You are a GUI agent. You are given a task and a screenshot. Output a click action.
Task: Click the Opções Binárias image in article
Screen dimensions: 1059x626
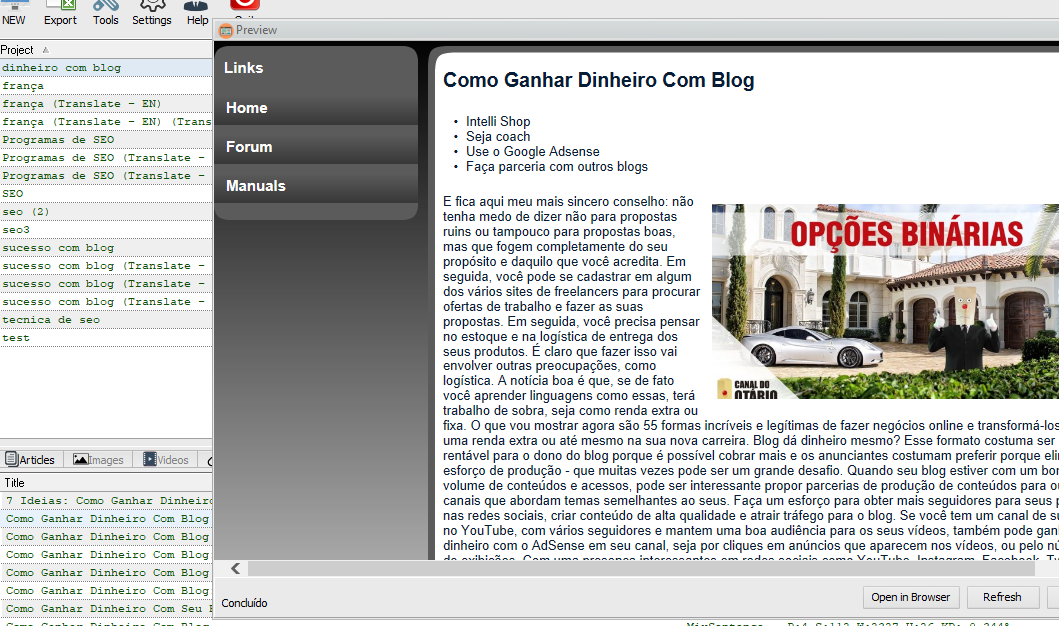point(885,301)
